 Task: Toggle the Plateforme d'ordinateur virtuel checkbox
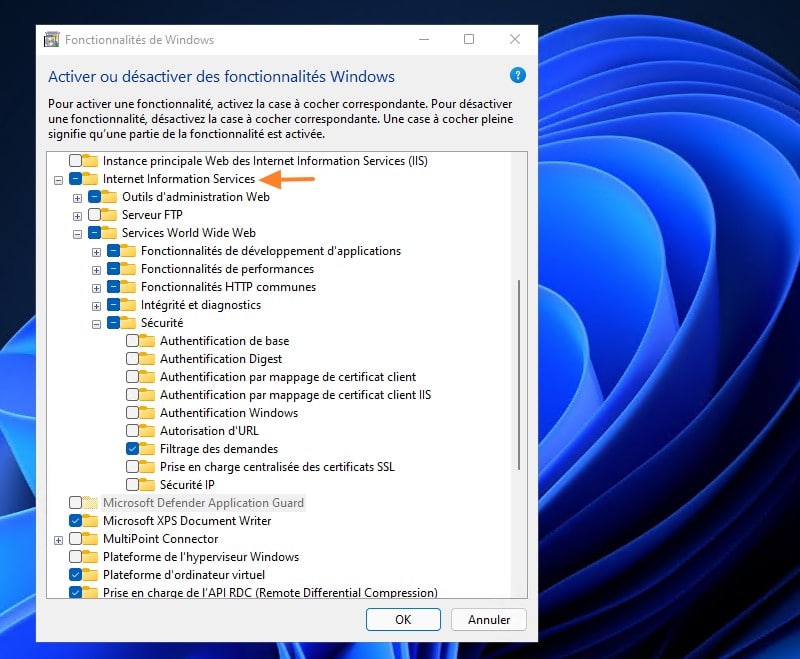click(76, 575)
